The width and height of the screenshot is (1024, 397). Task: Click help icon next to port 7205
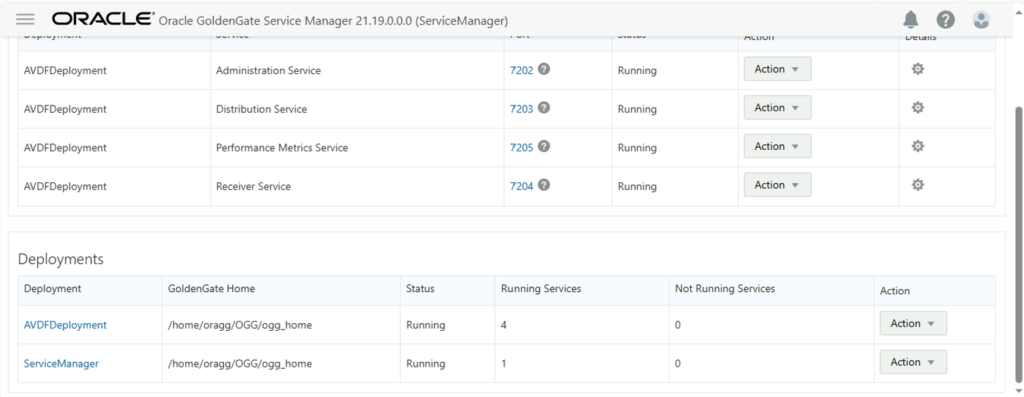[543, 146]
